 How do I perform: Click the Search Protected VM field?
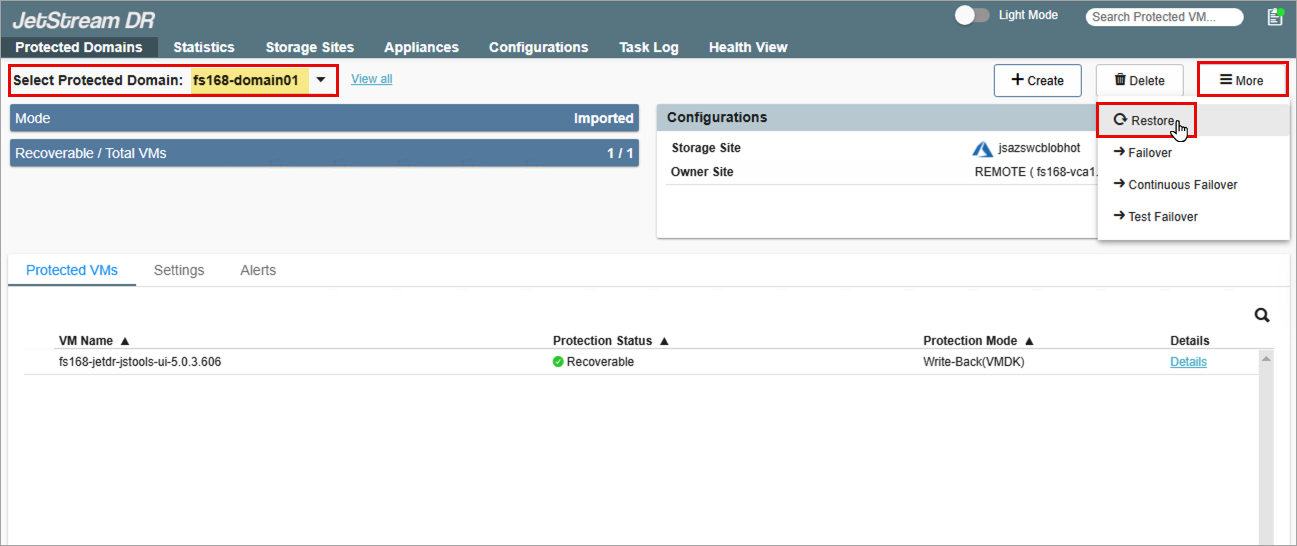pos(1164,17)
